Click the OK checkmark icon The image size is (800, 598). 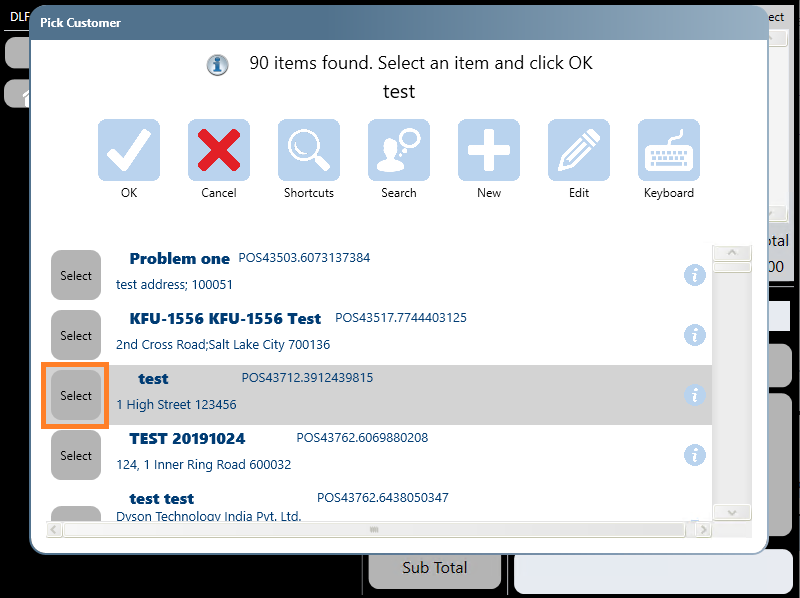(129, 151)
